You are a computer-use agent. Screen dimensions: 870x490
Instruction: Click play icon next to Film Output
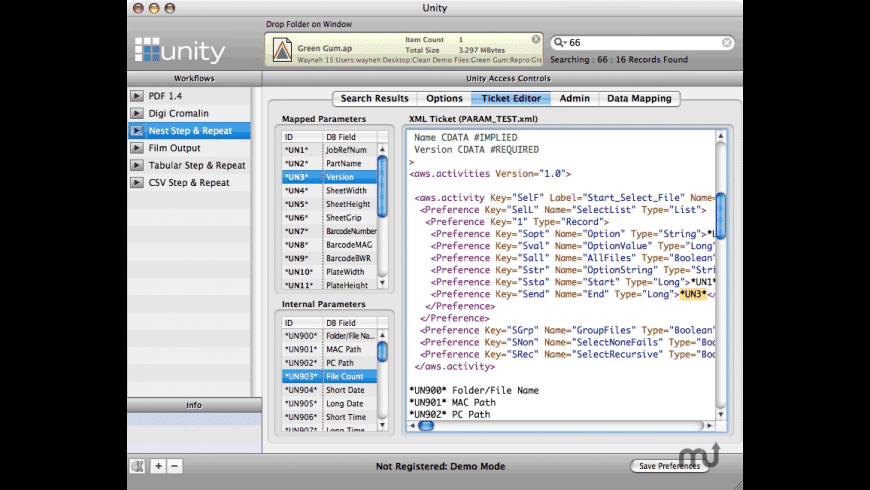click(138, 148)
